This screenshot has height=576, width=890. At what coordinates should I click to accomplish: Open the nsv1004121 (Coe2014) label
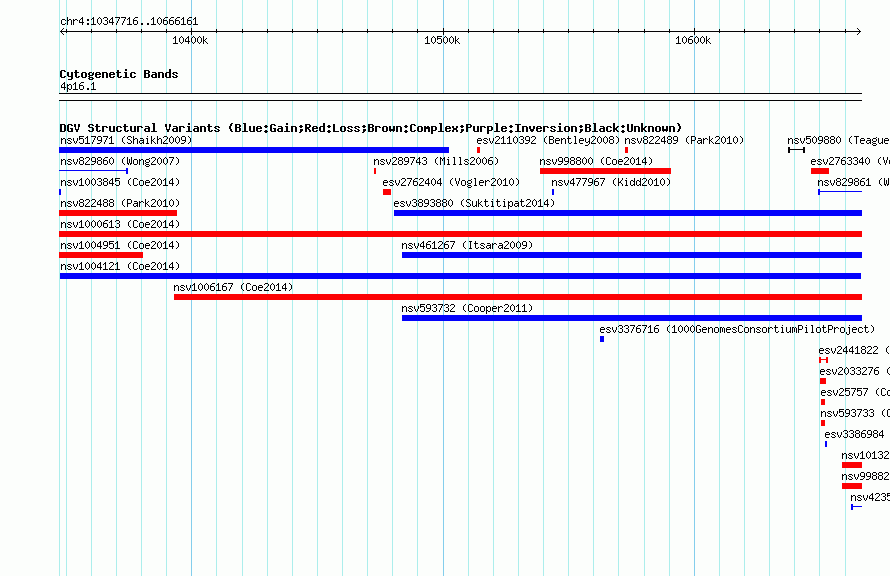[120, 266]
